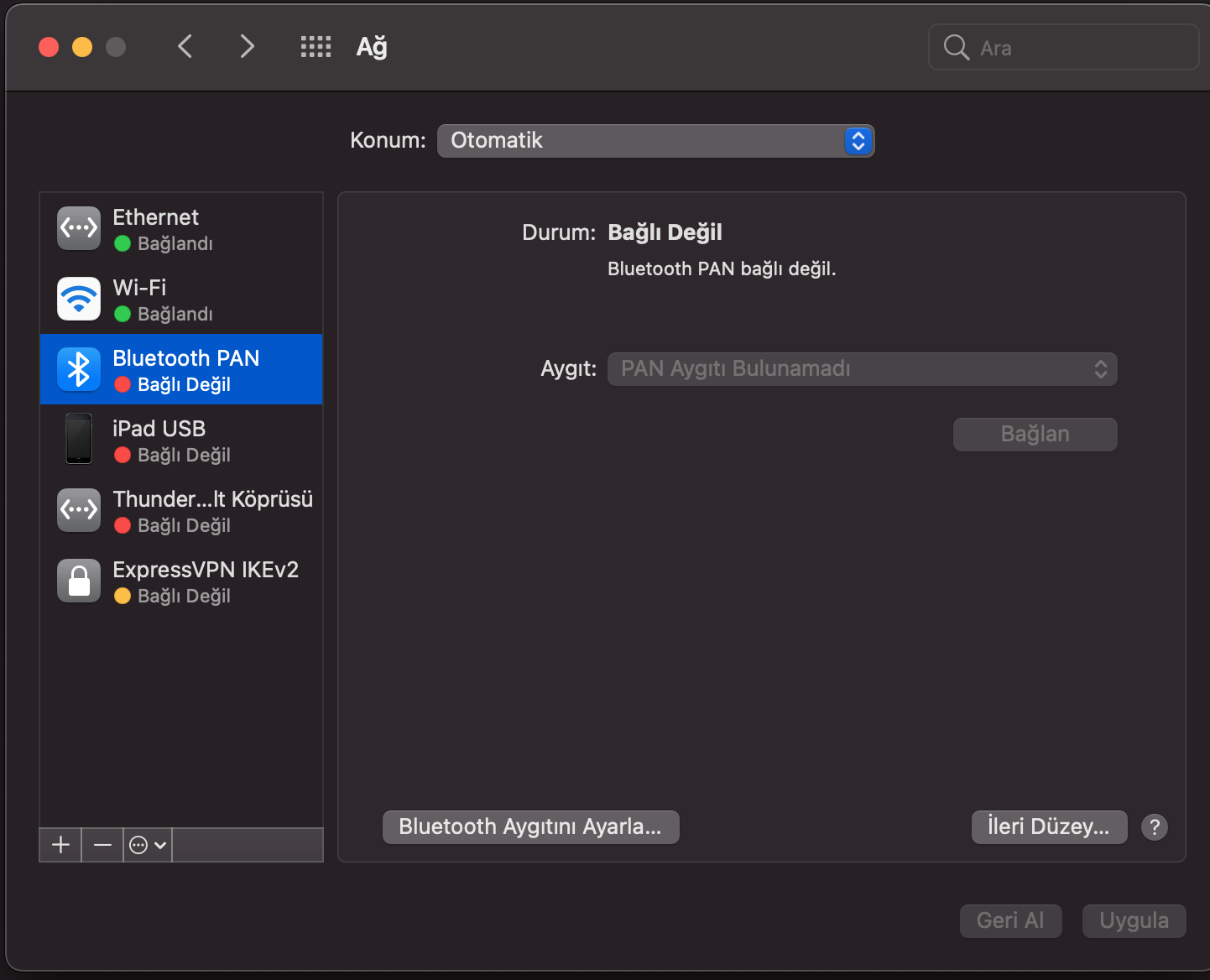Click the Wi-Fi icon in sidebar
Screen dimensions: 1210x980
79,299
